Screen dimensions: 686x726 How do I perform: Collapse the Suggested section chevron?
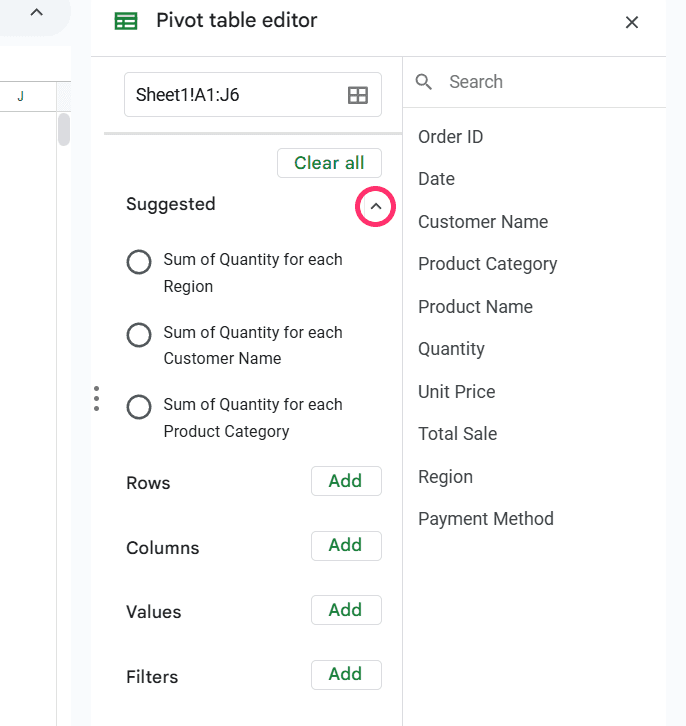[375, 207]
